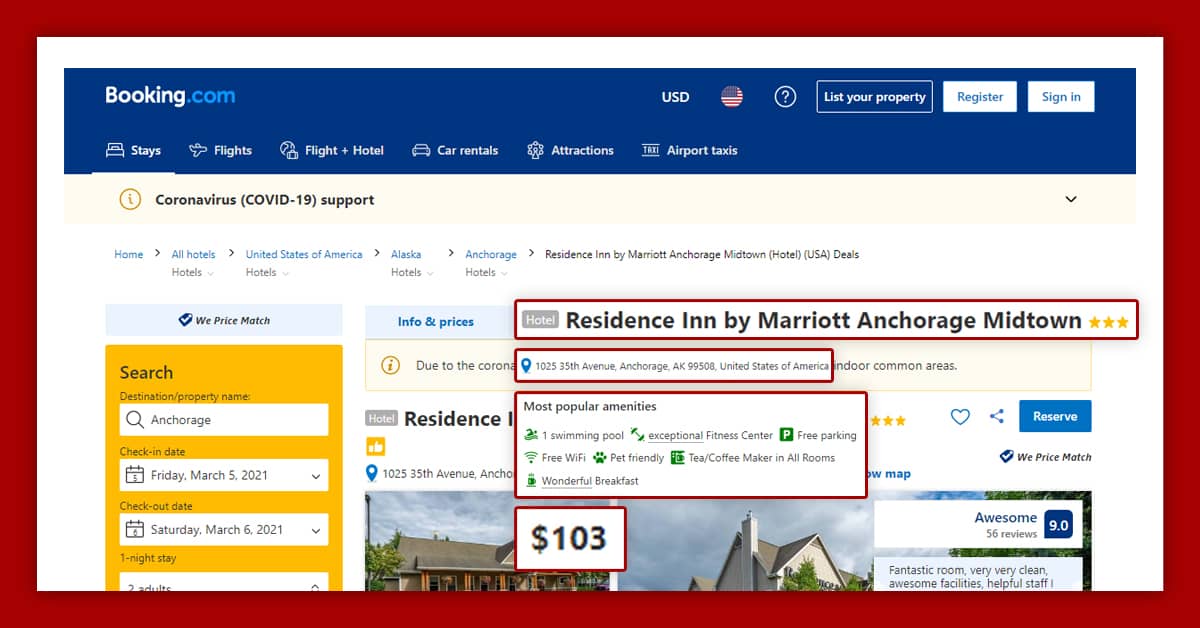Click the Sign in button
This screenshot has width=1200, height=628.
[1061, 97]
